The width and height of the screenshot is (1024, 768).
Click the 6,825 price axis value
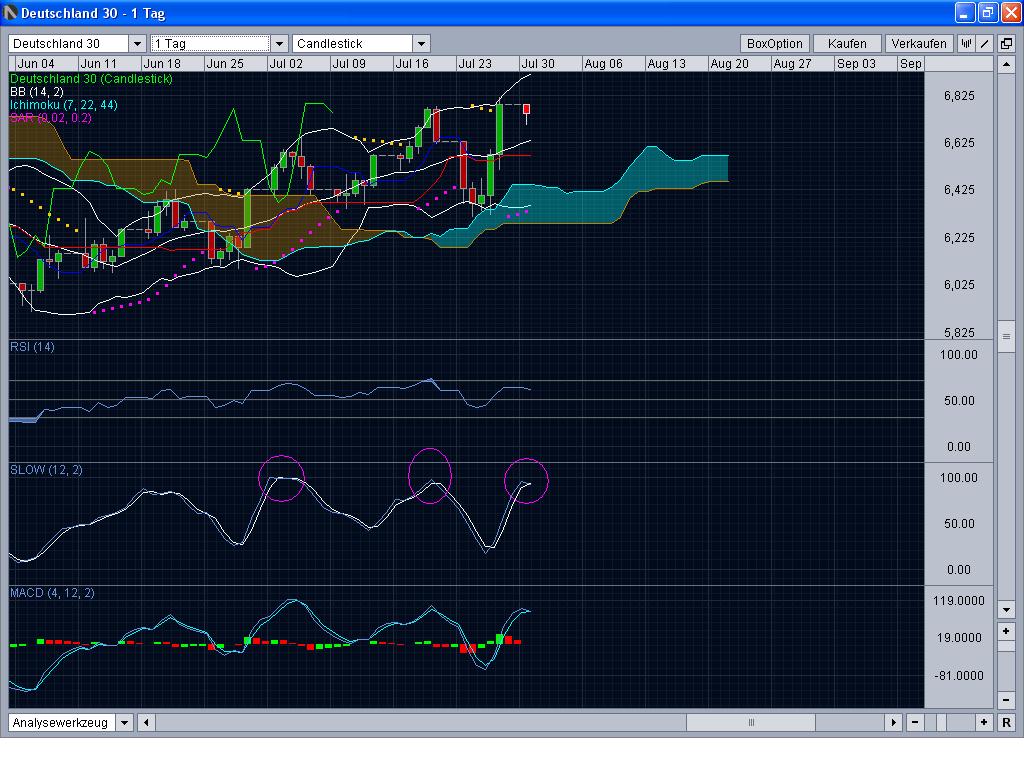[959, 96]
